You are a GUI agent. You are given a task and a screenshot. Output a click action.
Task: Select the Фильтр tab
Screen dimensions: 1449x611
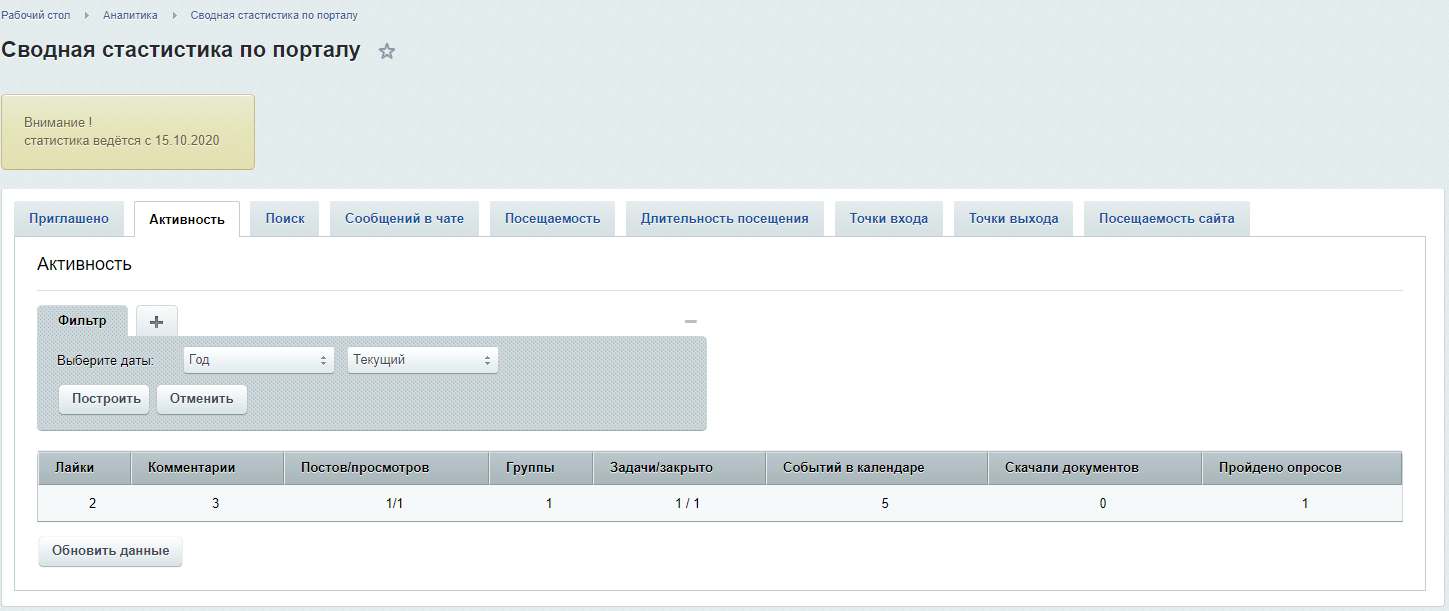click(82, 321)
